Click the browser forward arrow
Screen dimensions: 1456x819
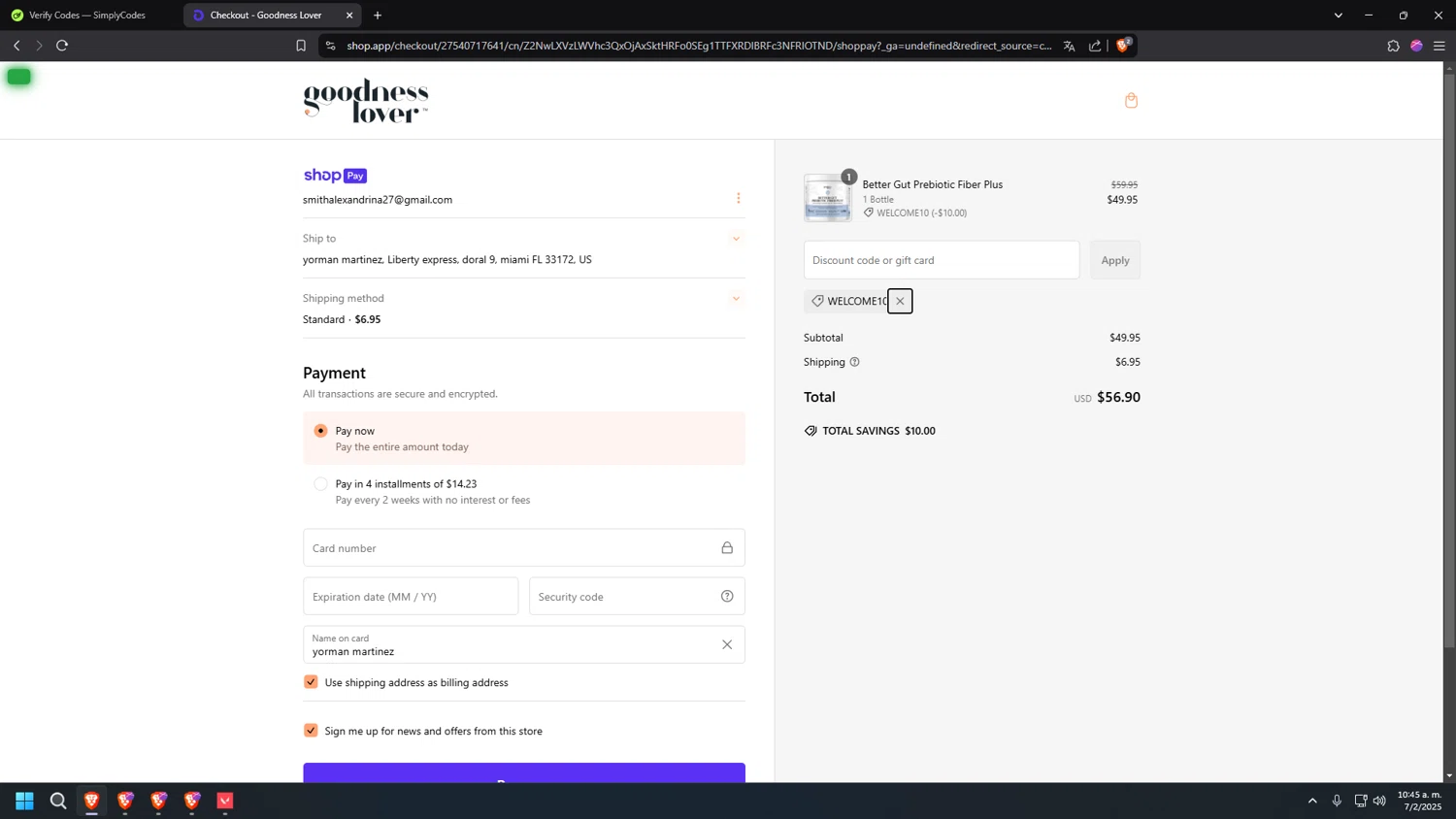coord(39,46)
